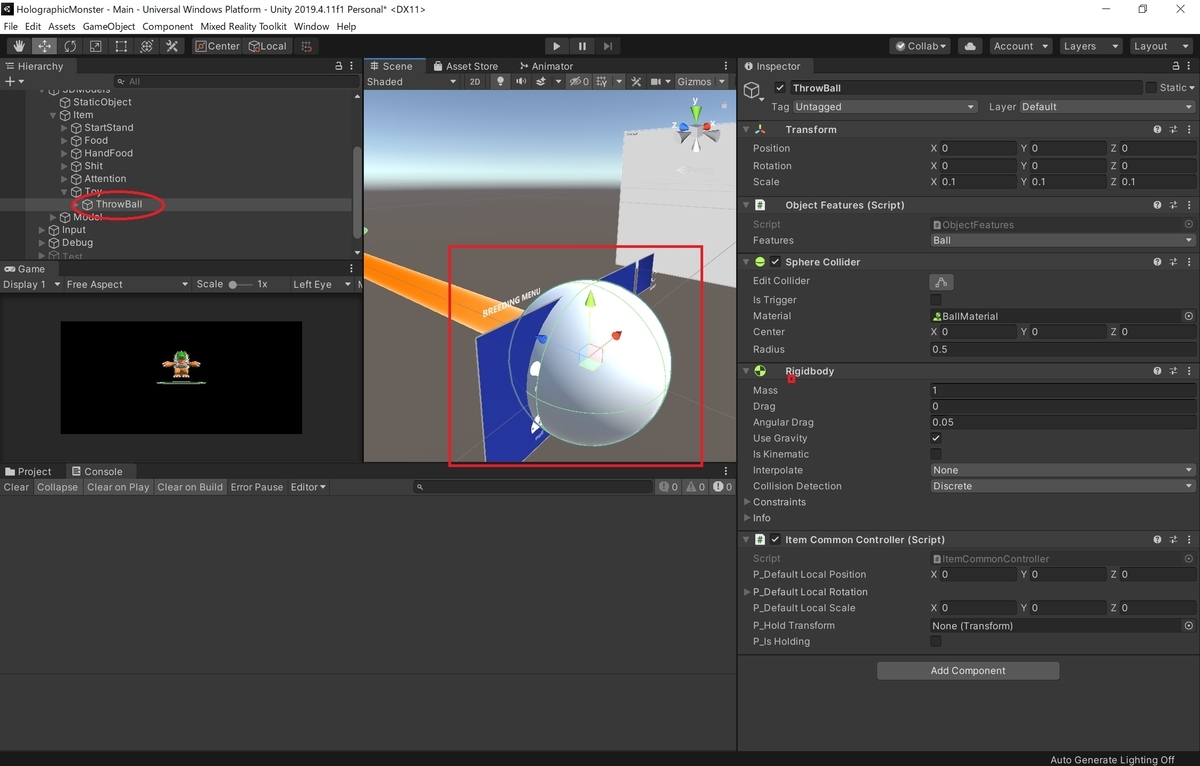
Task: Enable the Is Trigger checkbox
Action: 936,300
